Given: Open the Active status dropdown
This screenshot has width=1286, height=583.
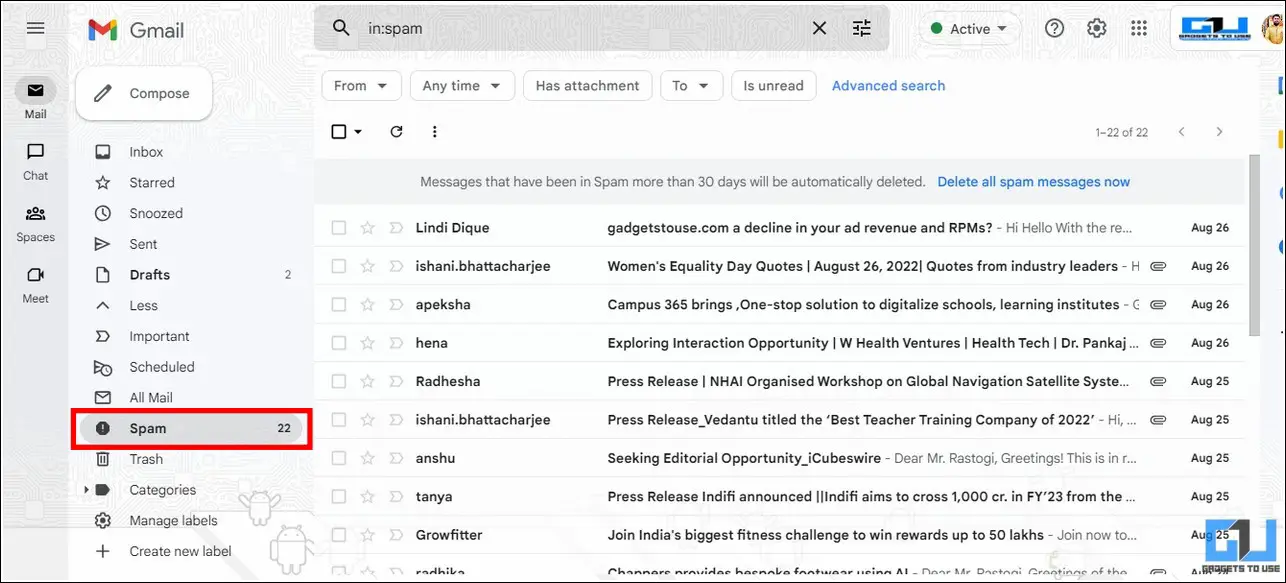Looking at the screenshot, I should click(969, 29).
